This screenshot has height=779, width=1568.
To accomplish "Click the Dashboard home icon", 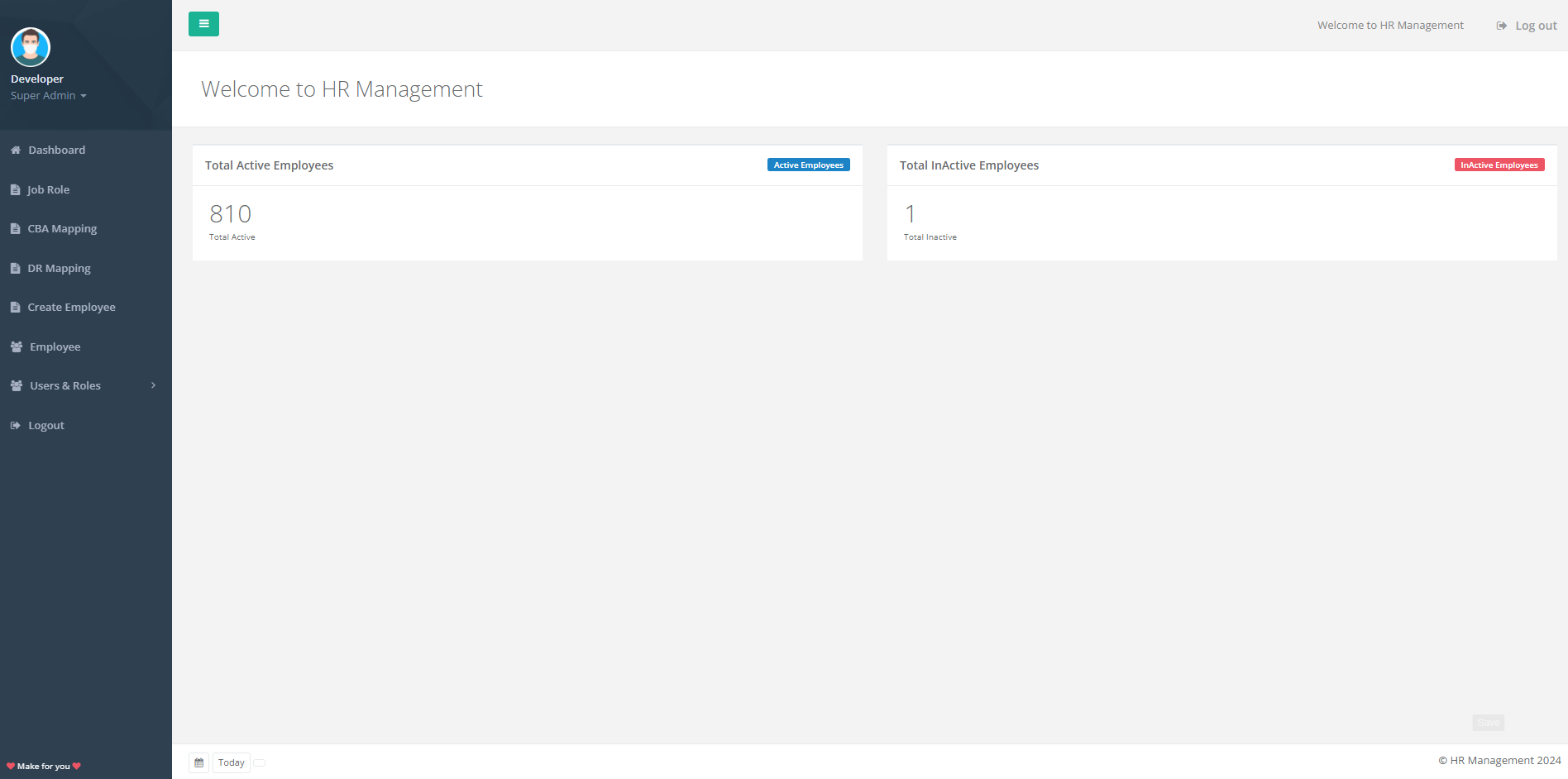I will coord(16,151).
